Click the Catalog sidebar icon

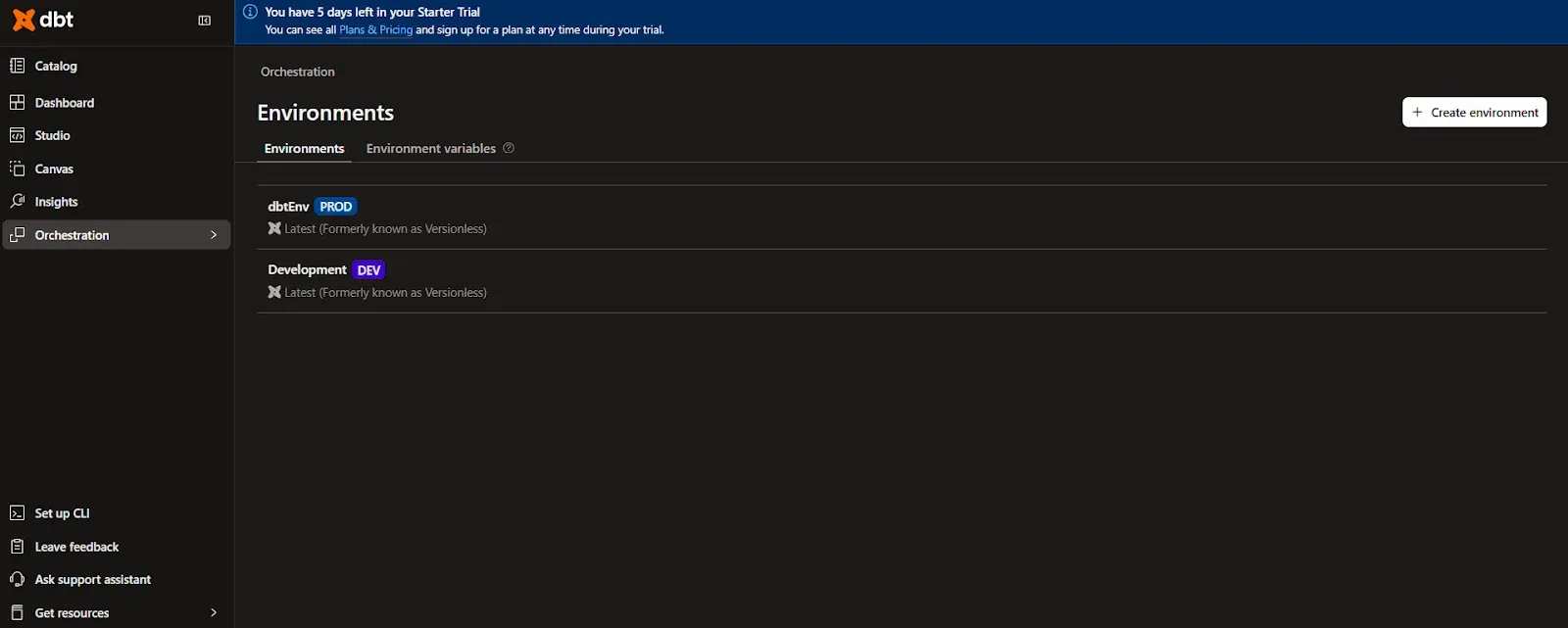(x=17, y=66)
